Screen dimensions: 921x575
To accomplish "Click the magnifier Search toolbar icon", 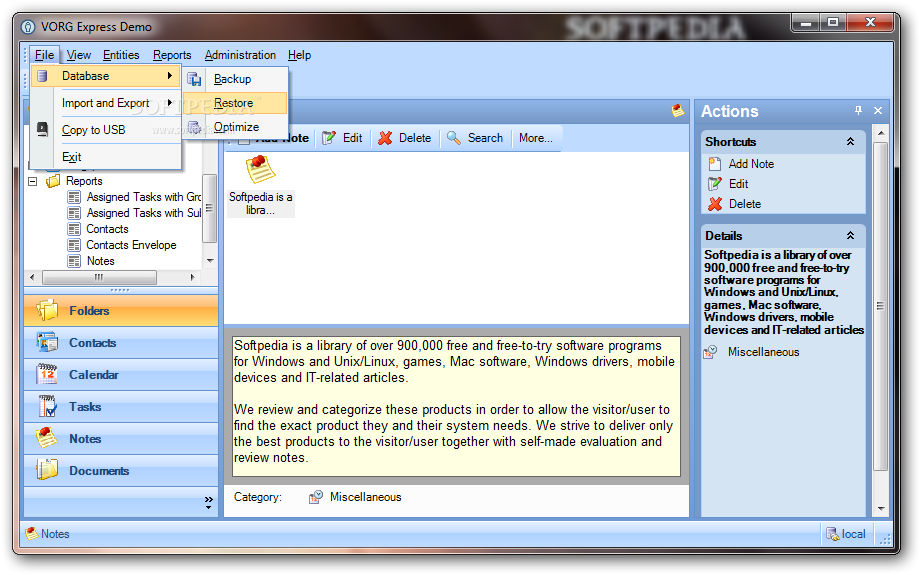I will (x=453, y=138).
